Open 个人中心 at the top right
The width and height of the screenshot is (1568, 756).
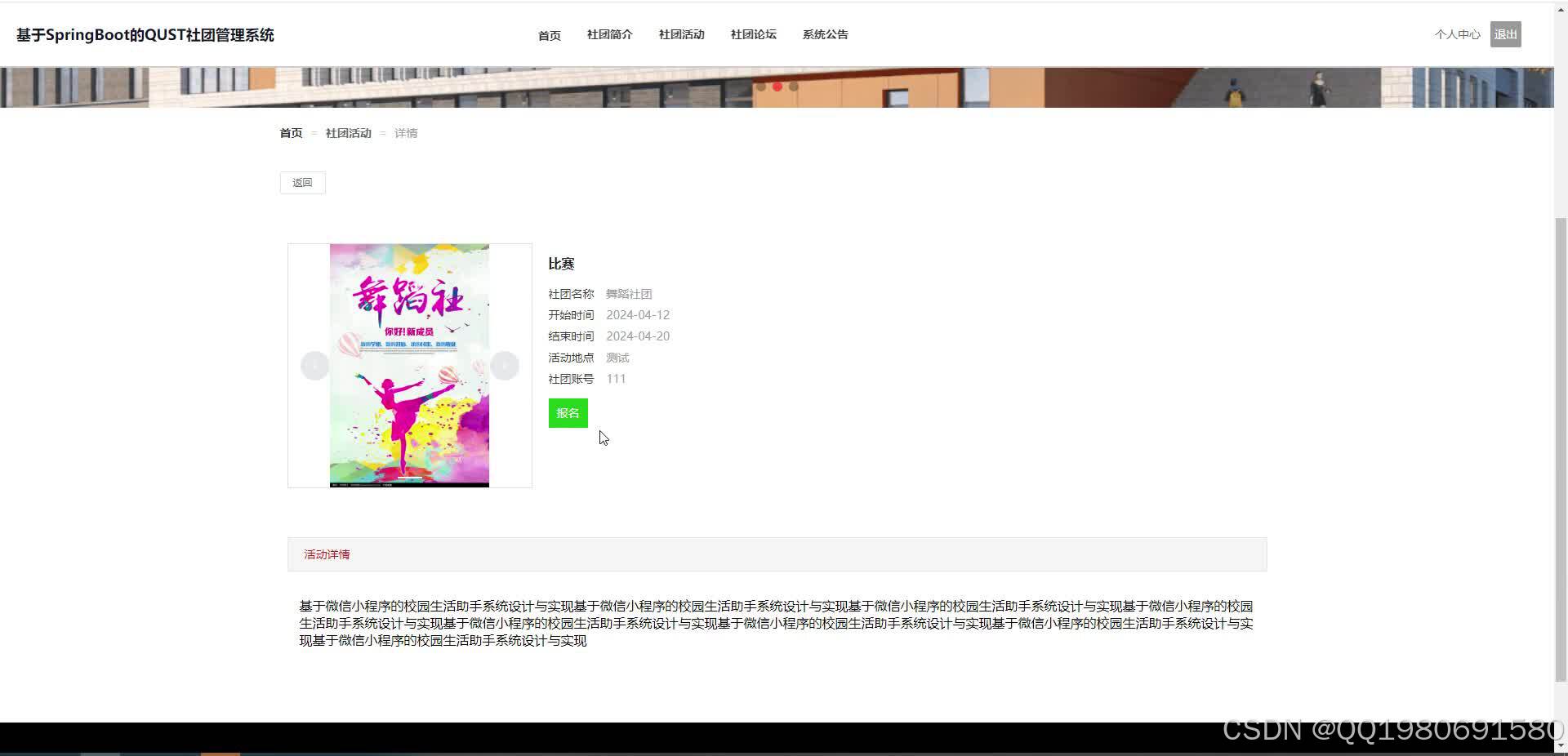coord(1456,34)
